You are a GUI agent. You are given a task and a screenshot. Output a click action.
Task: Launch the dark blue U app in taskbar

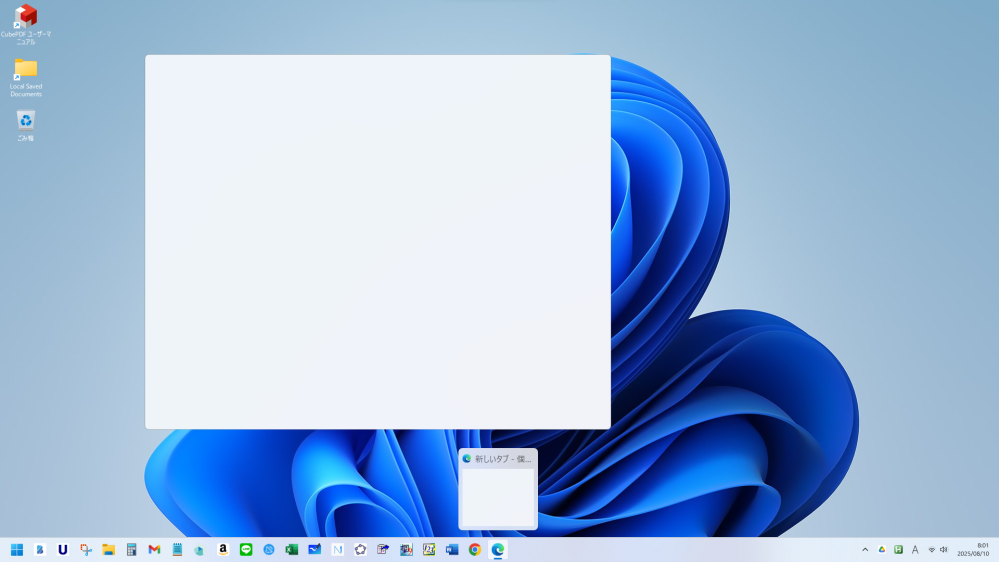62,549
